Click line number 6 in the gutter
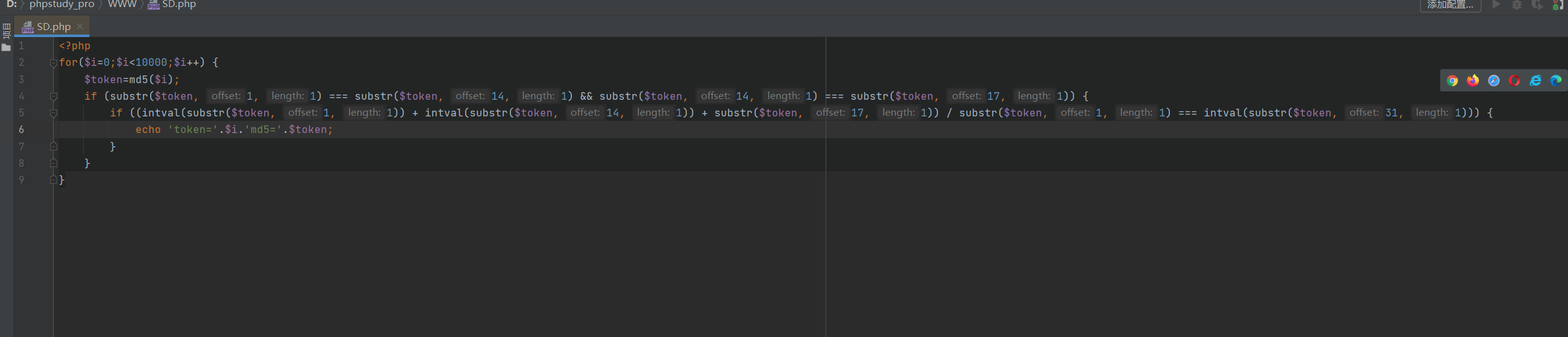The width and height of the screenshot is (1568, 337). 21,129
